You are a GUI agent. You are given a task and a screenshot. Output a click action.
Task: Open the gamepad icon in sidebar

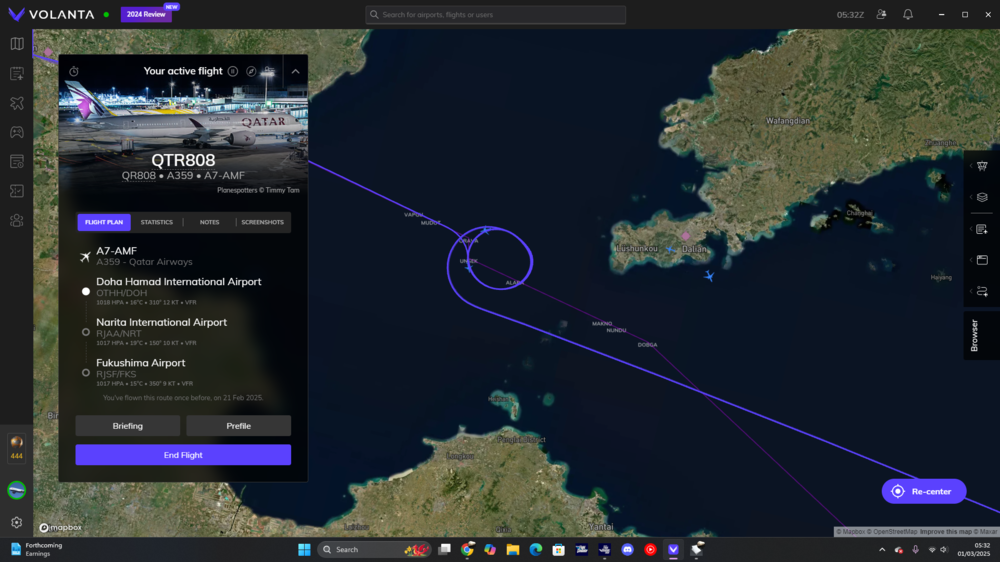coord(16,132)
